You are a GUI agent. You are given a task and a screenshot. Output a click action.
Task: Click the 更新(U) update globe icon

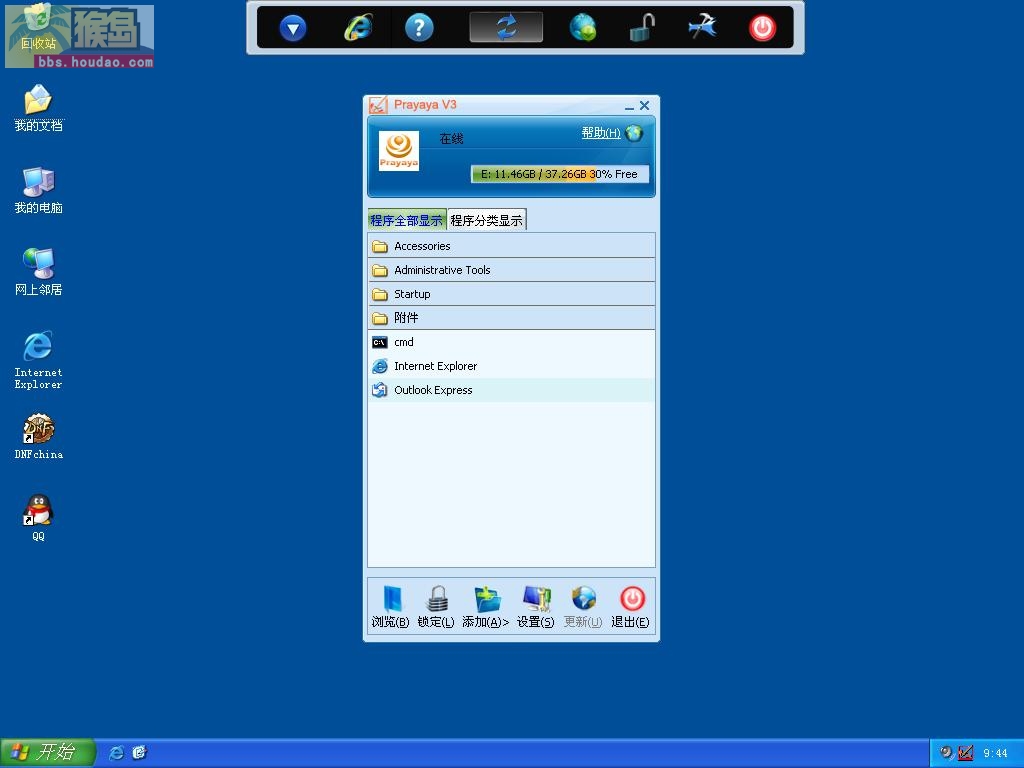pos(583,607)
